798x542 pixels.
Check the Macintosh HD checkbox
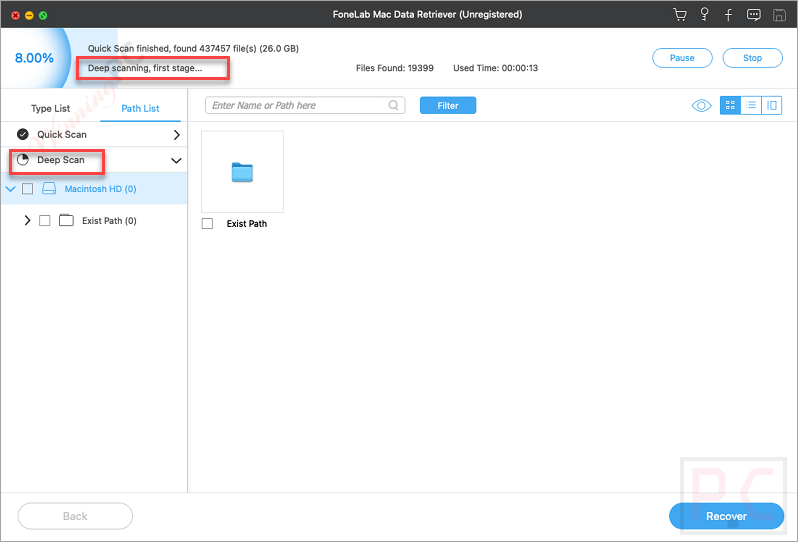click(x=27, y=189)
